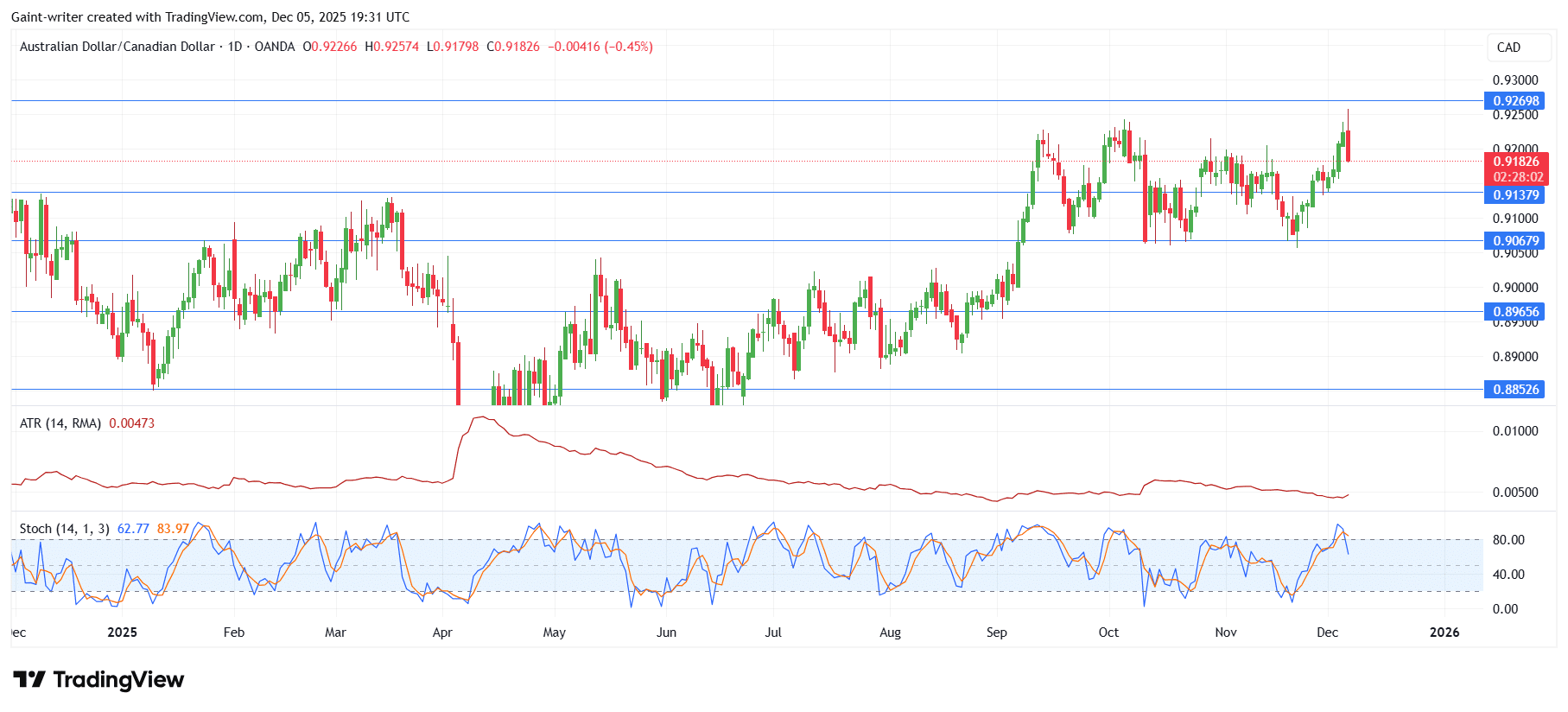Viewport: 1568px width, 712px height.
Task: Click the Mar label on time axis
Action: click(335, 633)
